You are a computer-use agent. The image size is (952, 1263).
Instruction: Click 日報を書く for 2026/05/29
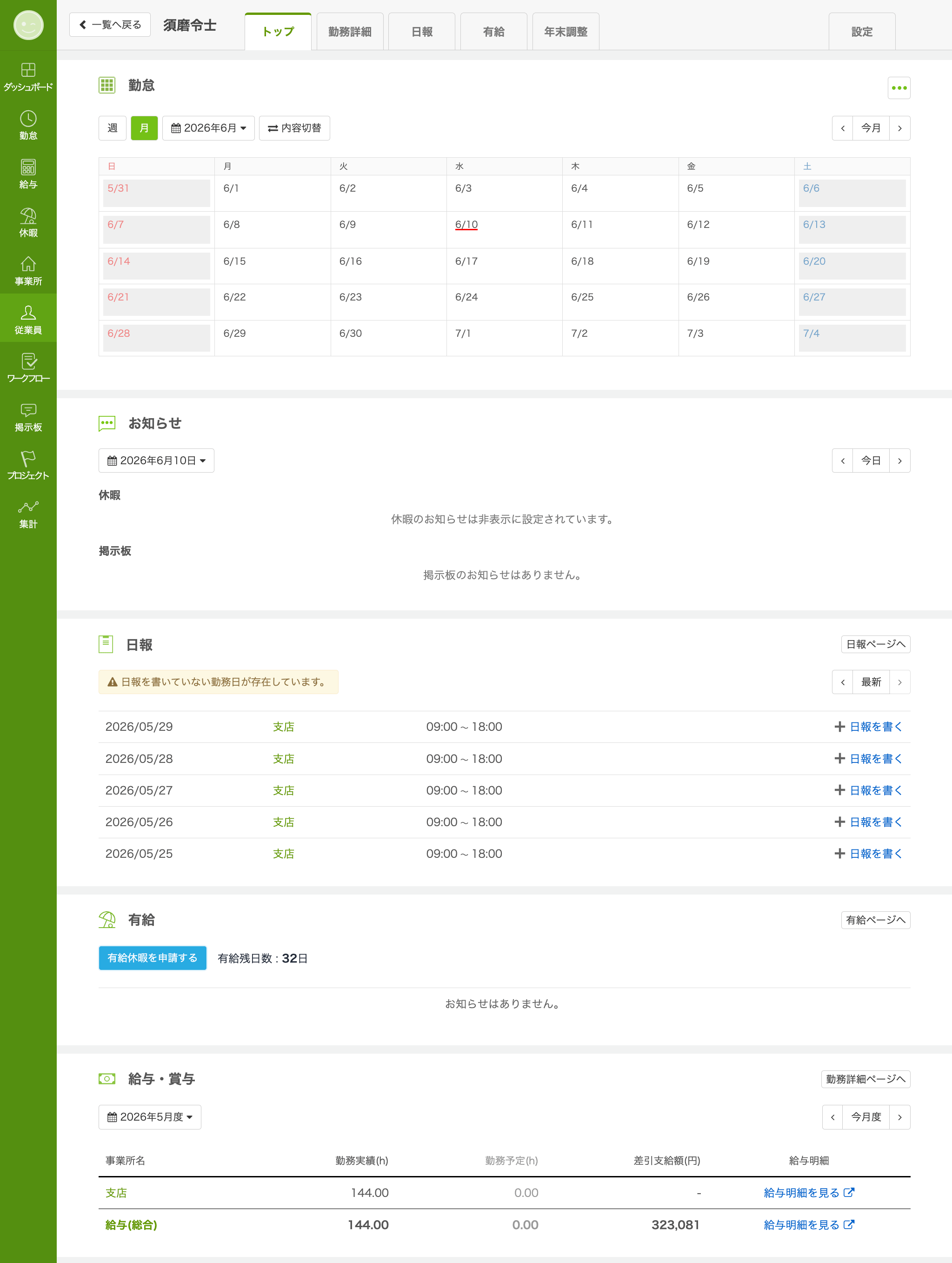point(868,726)
